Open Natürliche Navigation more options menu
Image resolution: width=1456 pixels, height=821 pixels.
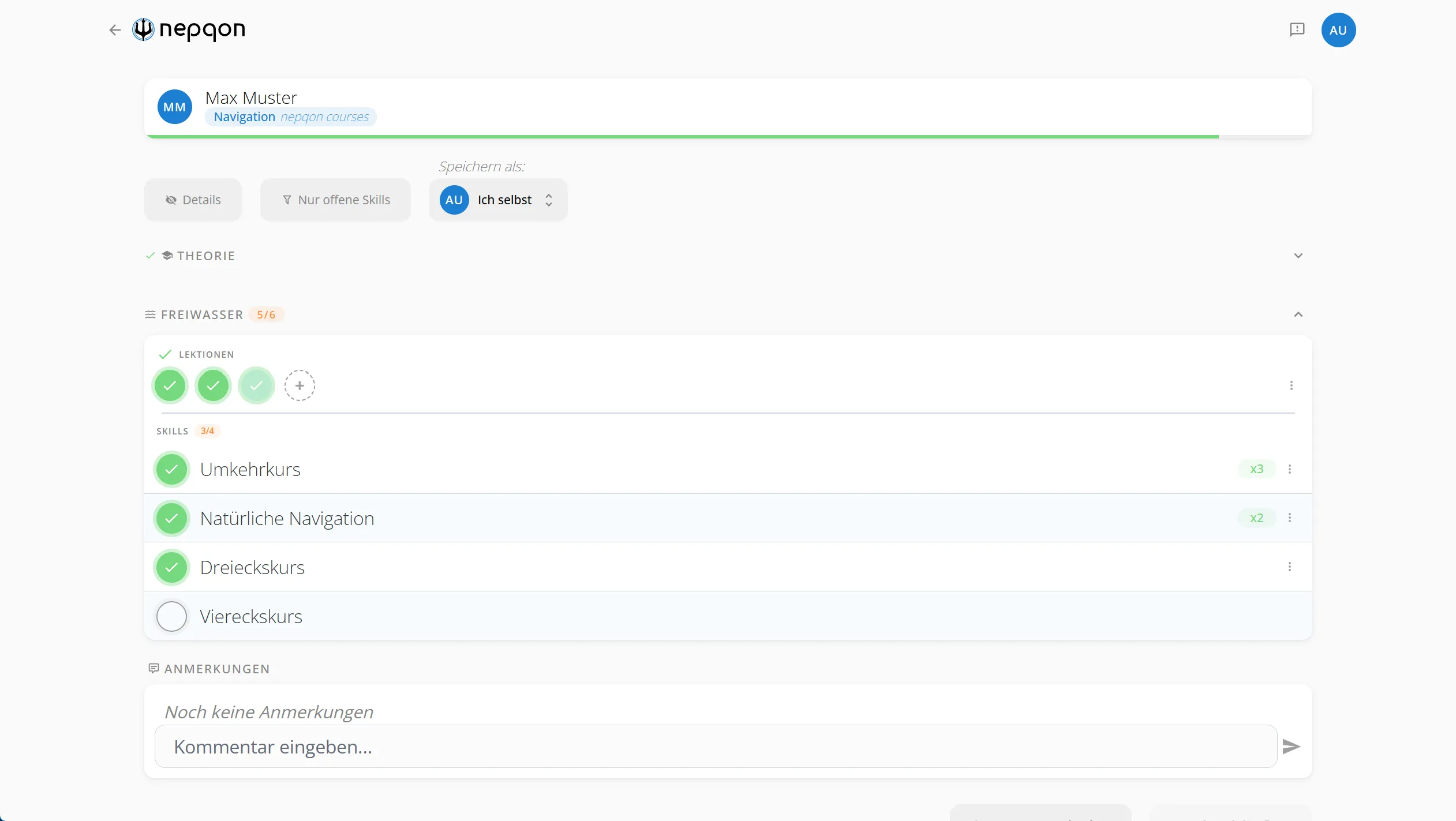tap(1289, 518)
